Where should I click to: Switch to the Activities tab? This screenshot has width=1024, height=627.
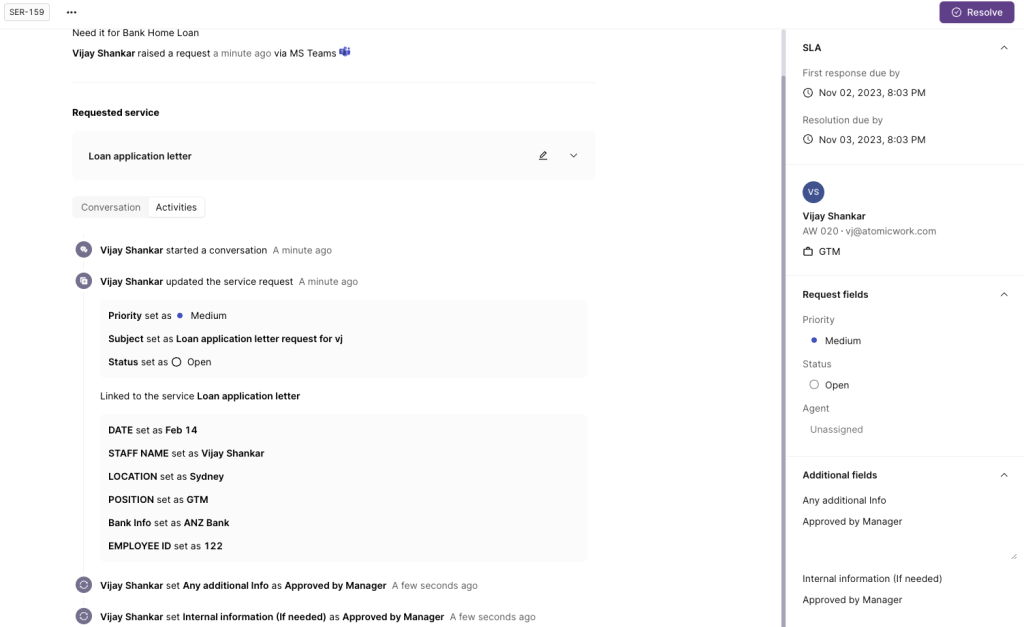[x=176, y=207]
